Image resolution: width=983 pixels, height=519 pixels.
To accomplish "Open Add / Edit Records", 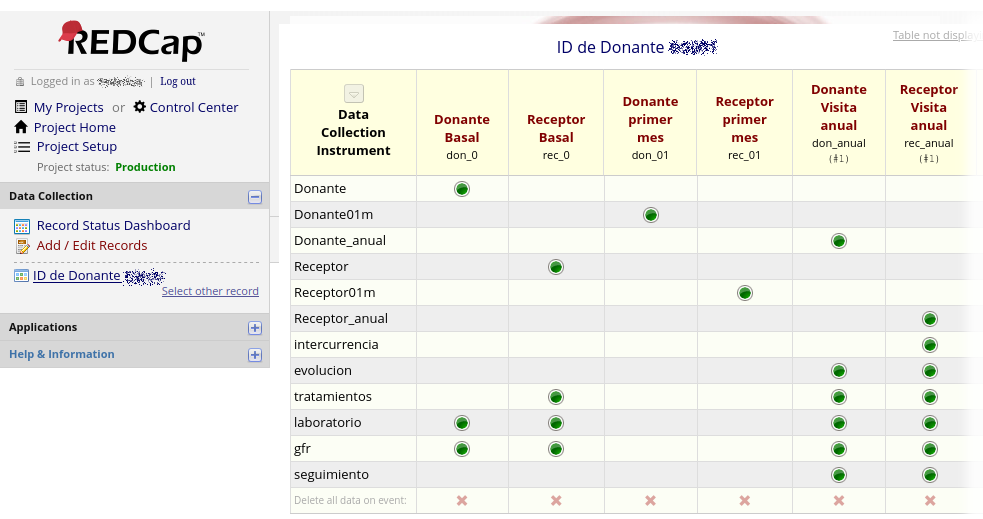I will coord(91,245).
